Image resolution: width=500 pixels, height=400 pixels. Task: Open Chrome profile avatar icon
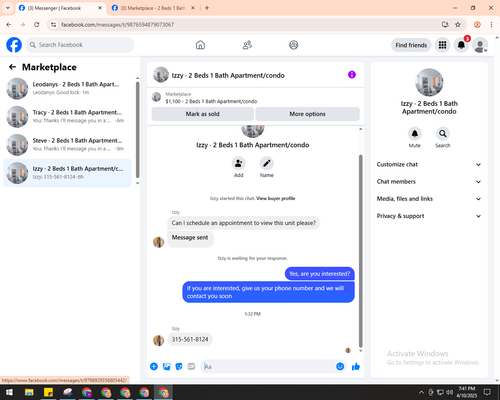pyautogui.click(x=477, y=25)
